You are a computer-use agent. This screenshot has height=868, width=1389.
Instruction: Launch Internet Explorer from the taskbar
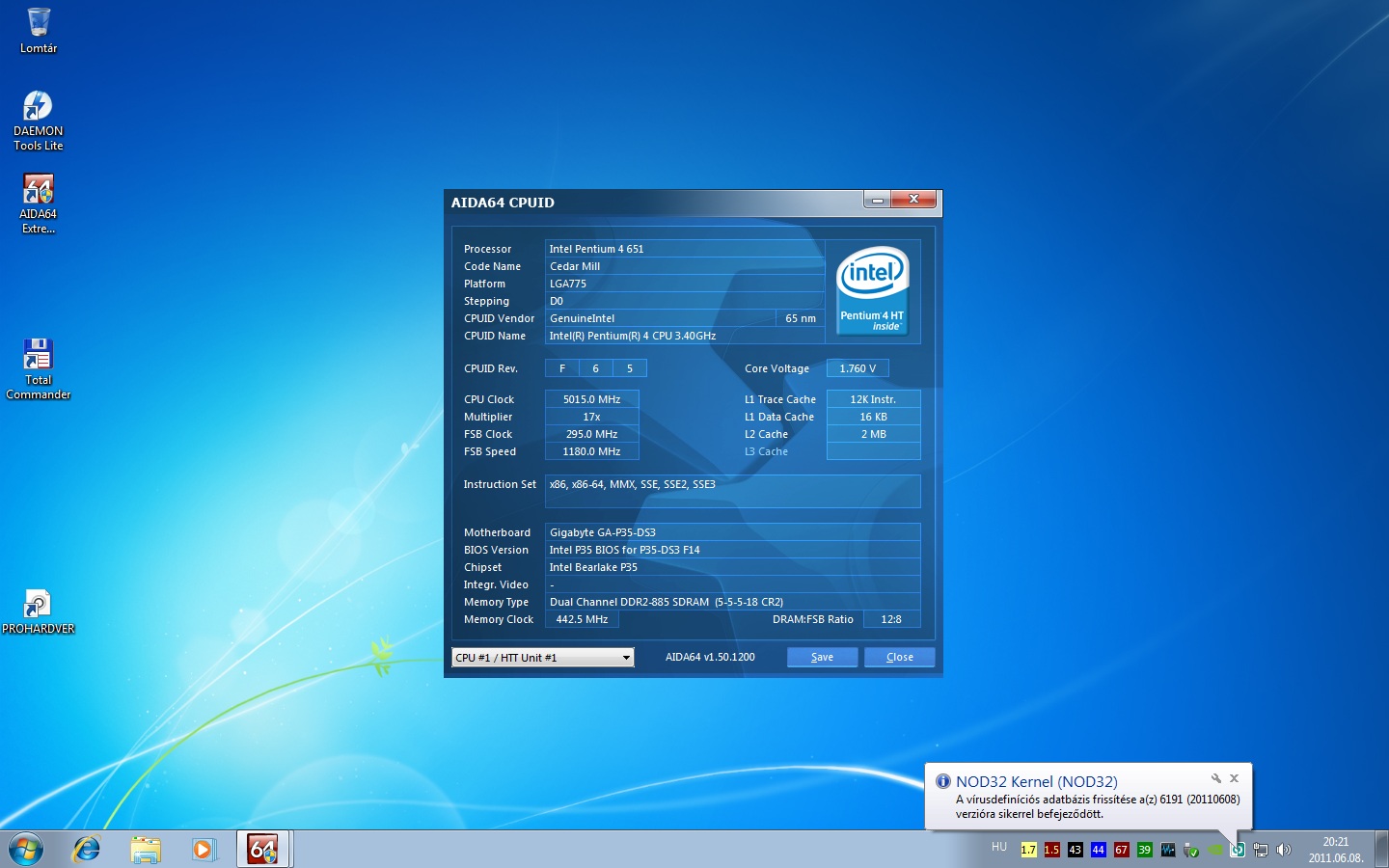pos(87,850)
